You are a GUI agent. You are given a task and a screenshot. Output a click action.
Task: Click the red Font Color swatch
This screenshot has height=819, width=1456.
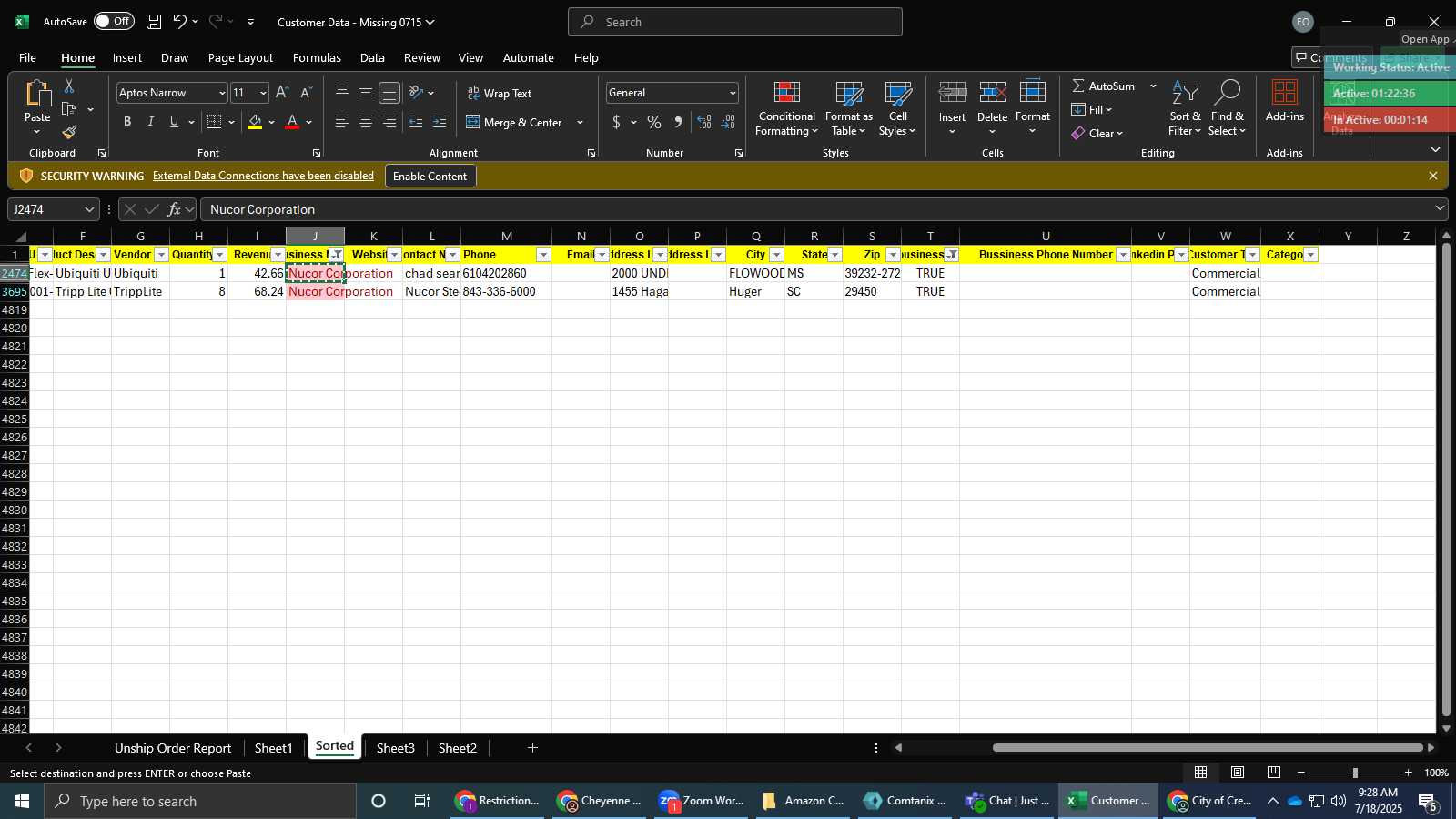tap(292, 122)
